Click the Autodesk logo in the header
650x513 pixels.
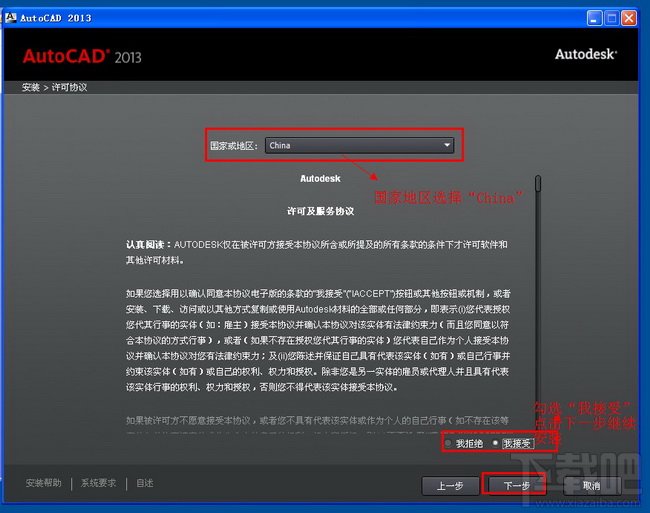point(586,54)
